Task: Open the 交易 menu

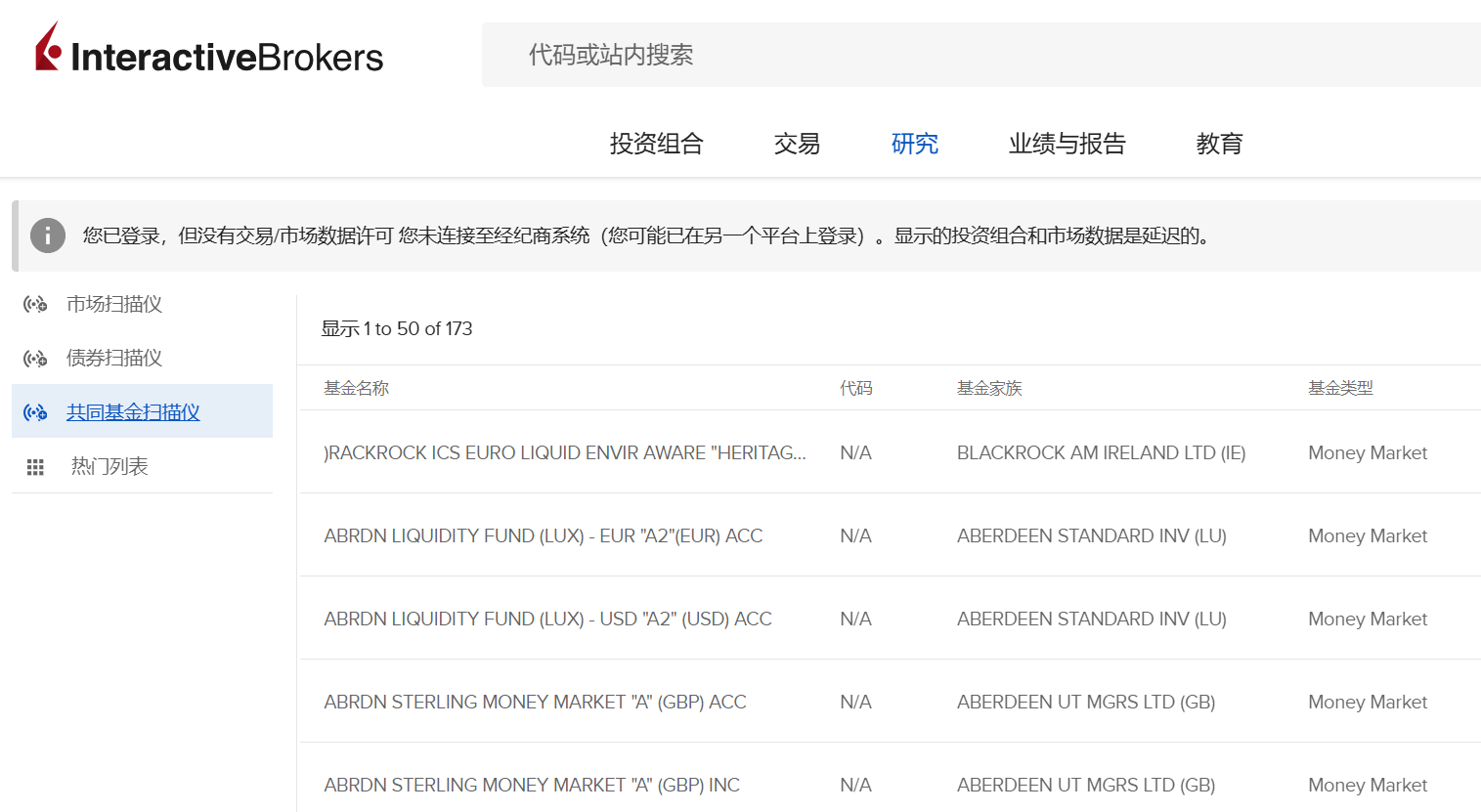Action: point(797,144)
